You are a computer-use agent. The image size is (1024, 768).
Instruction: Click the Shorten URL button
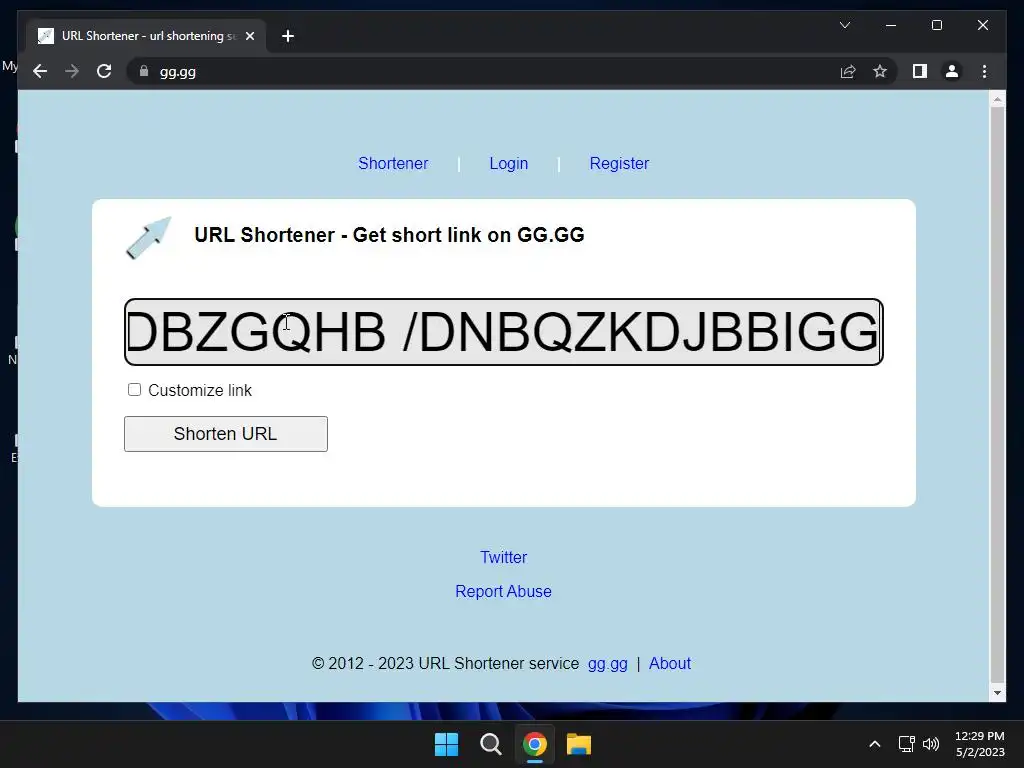[x=226, y=434]
